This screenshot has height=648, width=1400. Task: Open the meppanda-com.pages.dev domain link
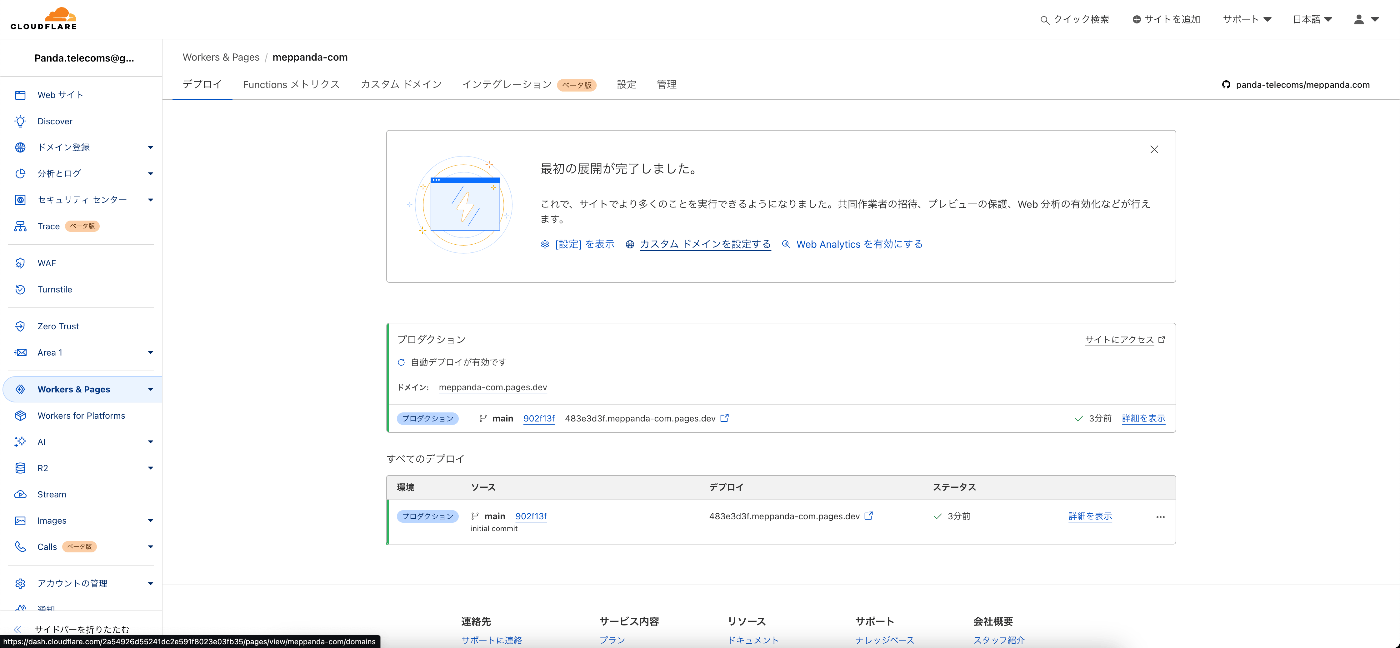coord(493,387)
